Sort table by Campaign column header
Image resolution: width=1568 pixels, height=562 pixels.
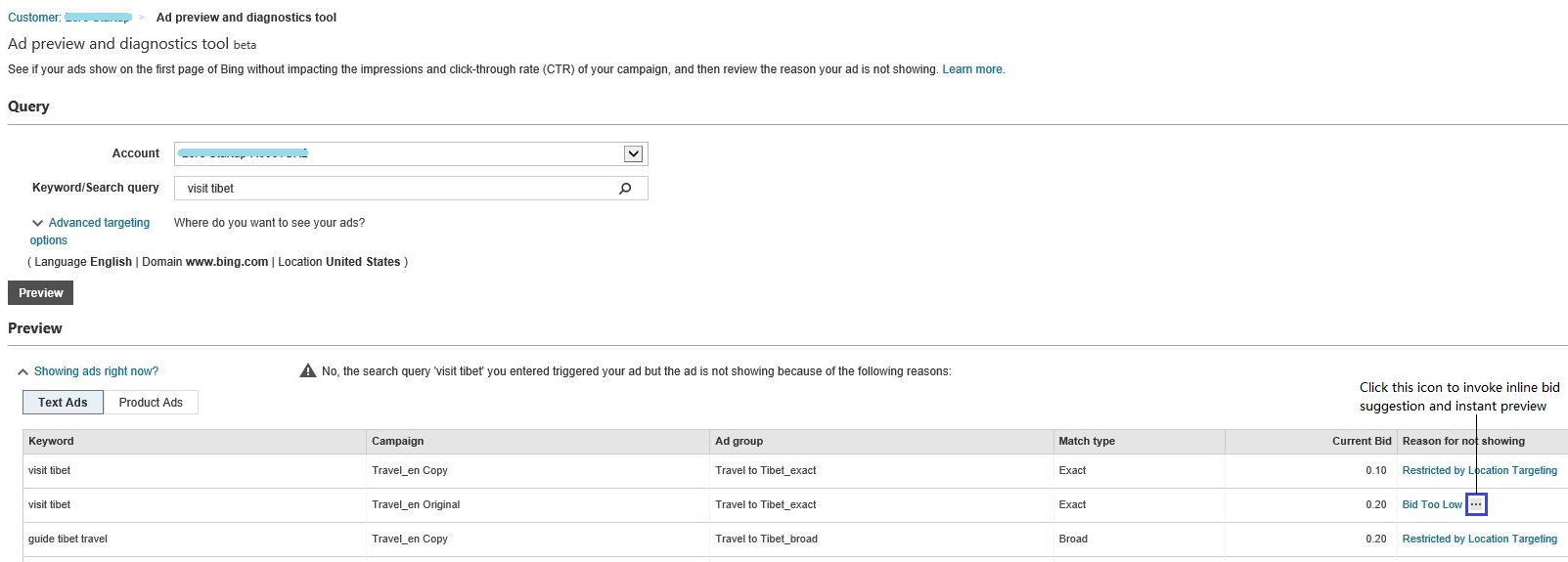(x=397, y=441)
